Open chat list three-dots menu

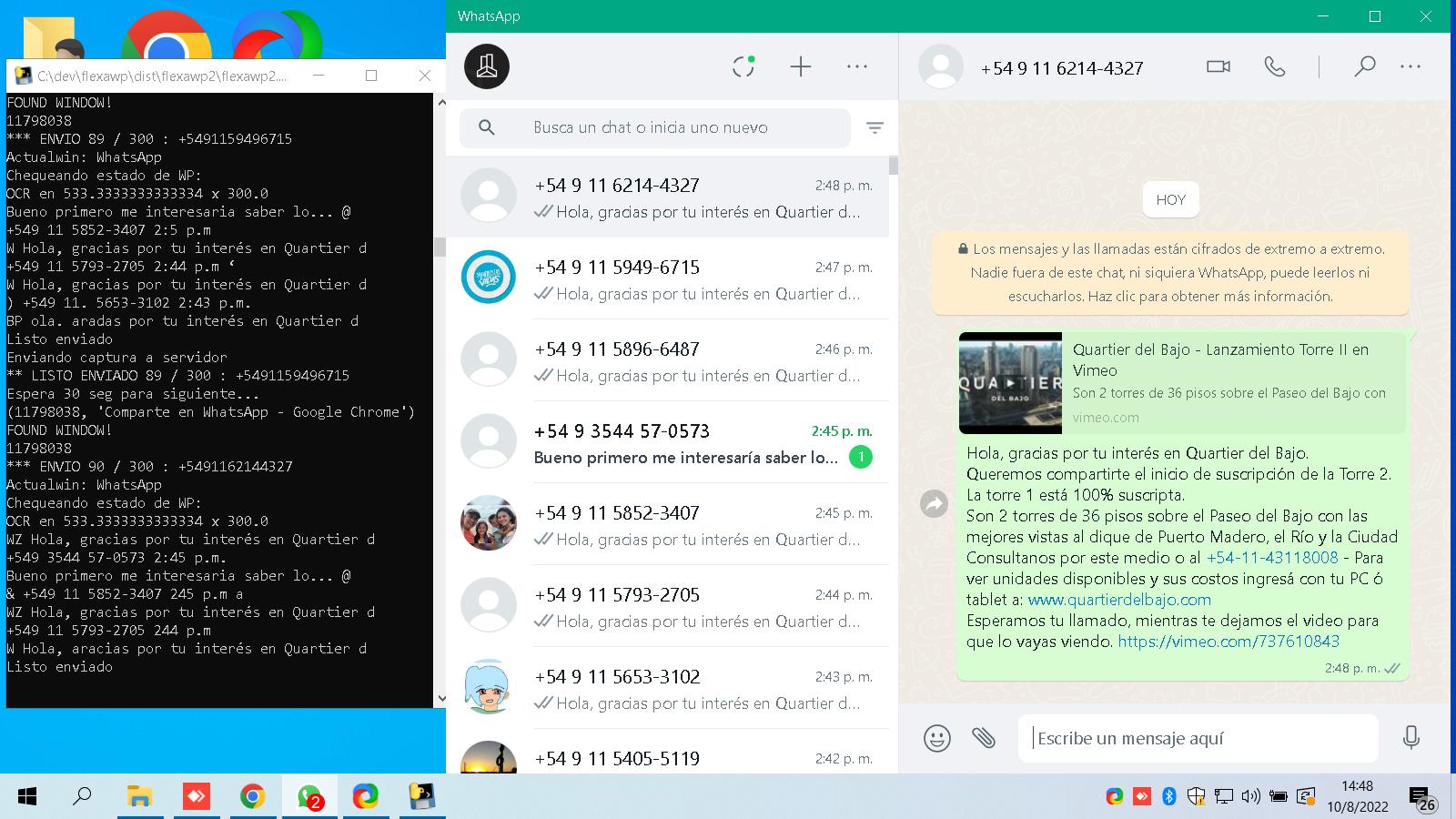coord(857,66)
